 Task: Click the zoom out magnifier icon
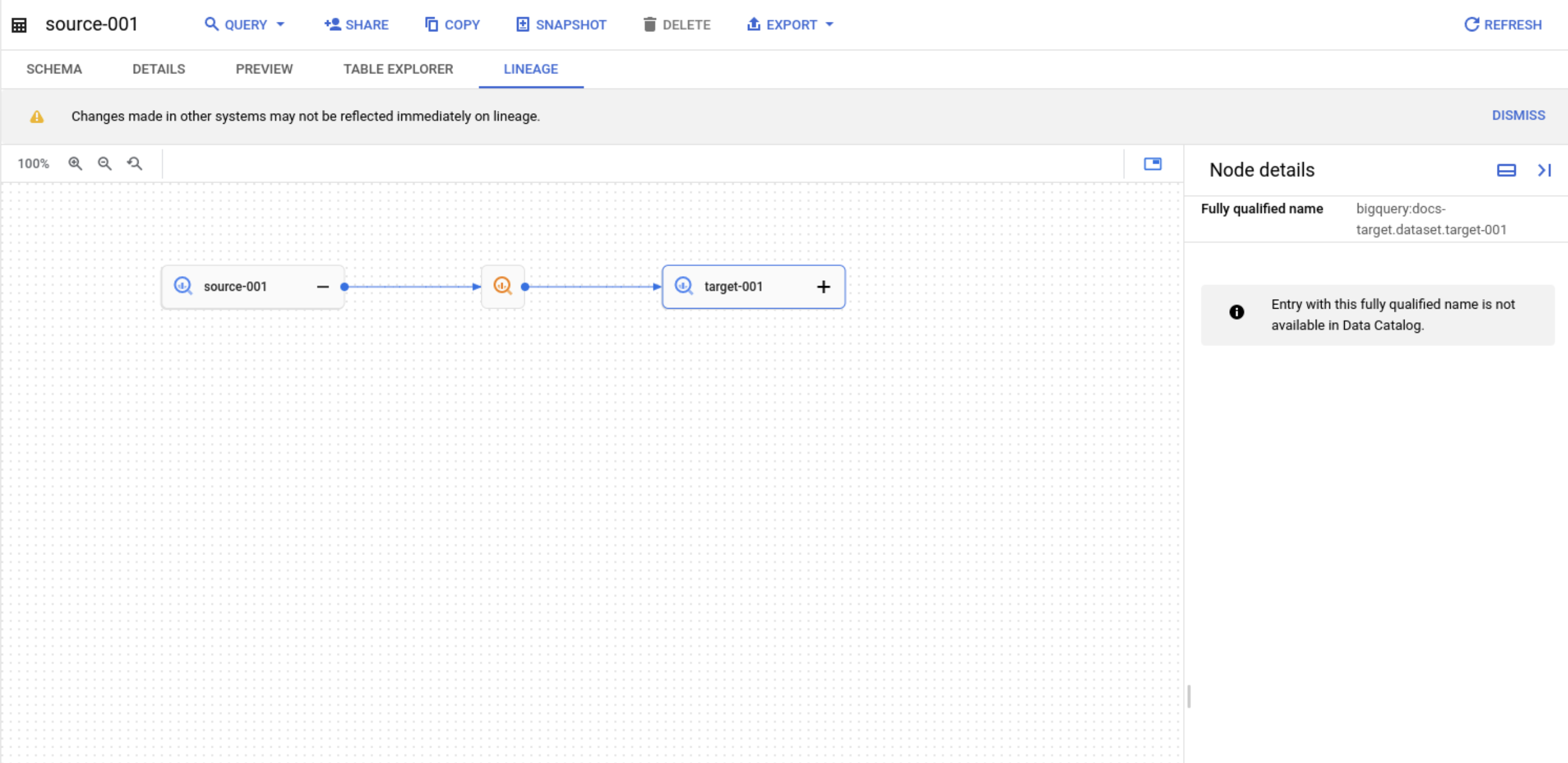103,163
